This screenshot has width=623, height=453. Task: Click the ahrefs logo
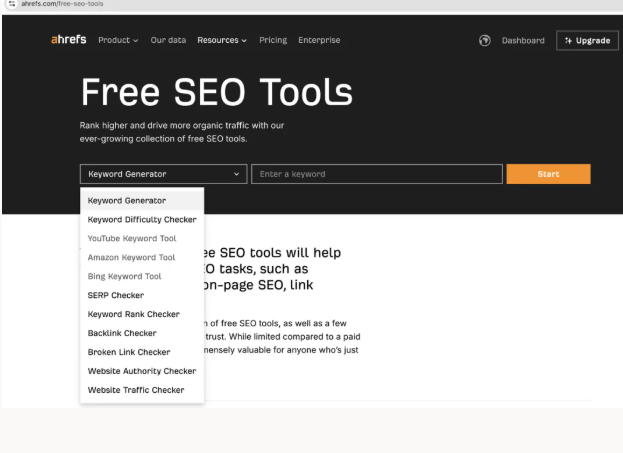[x=68, y=40]
